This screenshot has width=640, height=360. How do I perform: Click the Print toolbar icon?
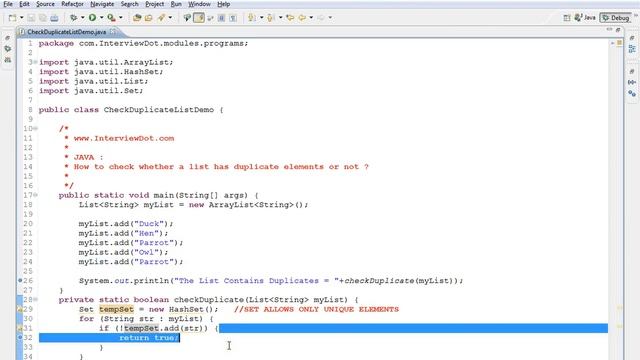coord(54,18)
